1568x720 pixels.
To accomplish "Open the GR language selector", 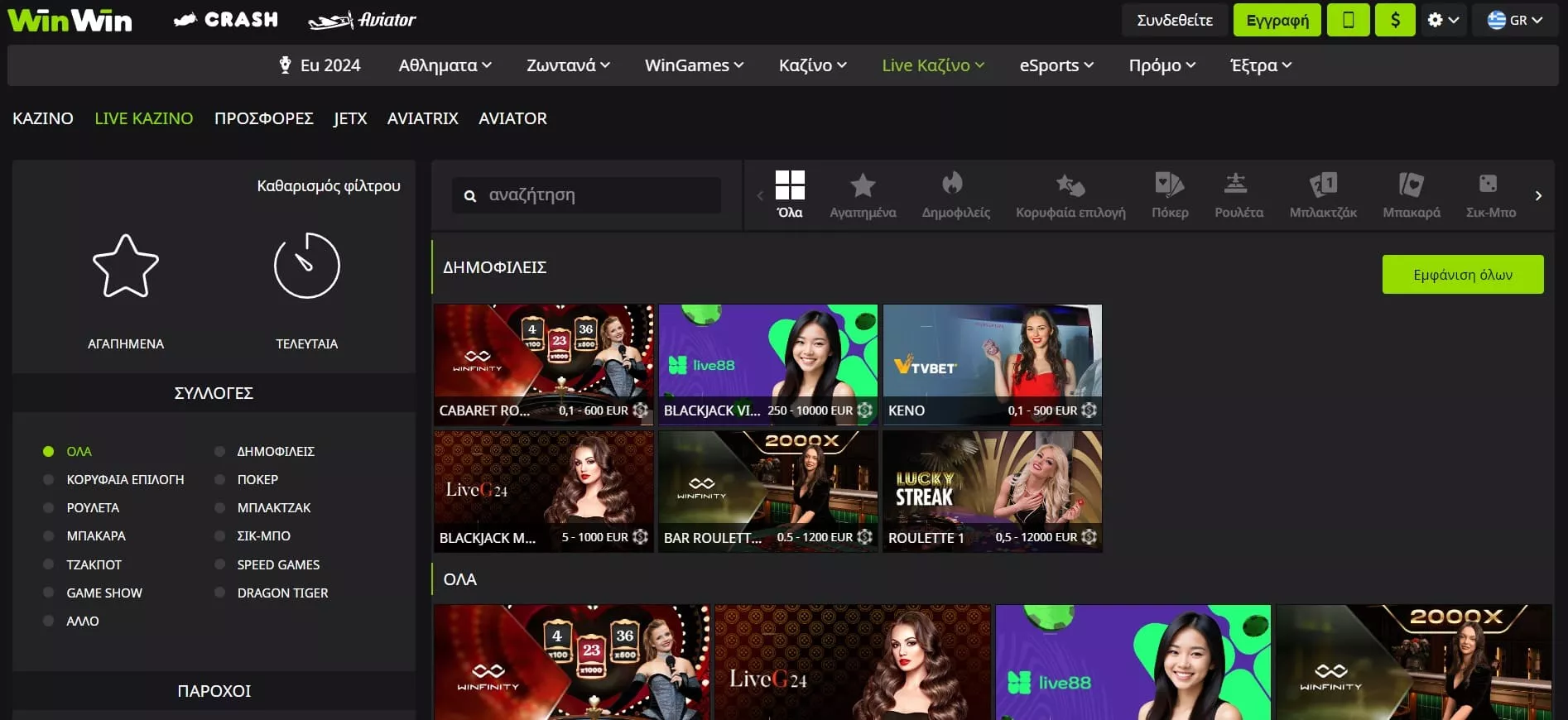I will [1514, 20].
